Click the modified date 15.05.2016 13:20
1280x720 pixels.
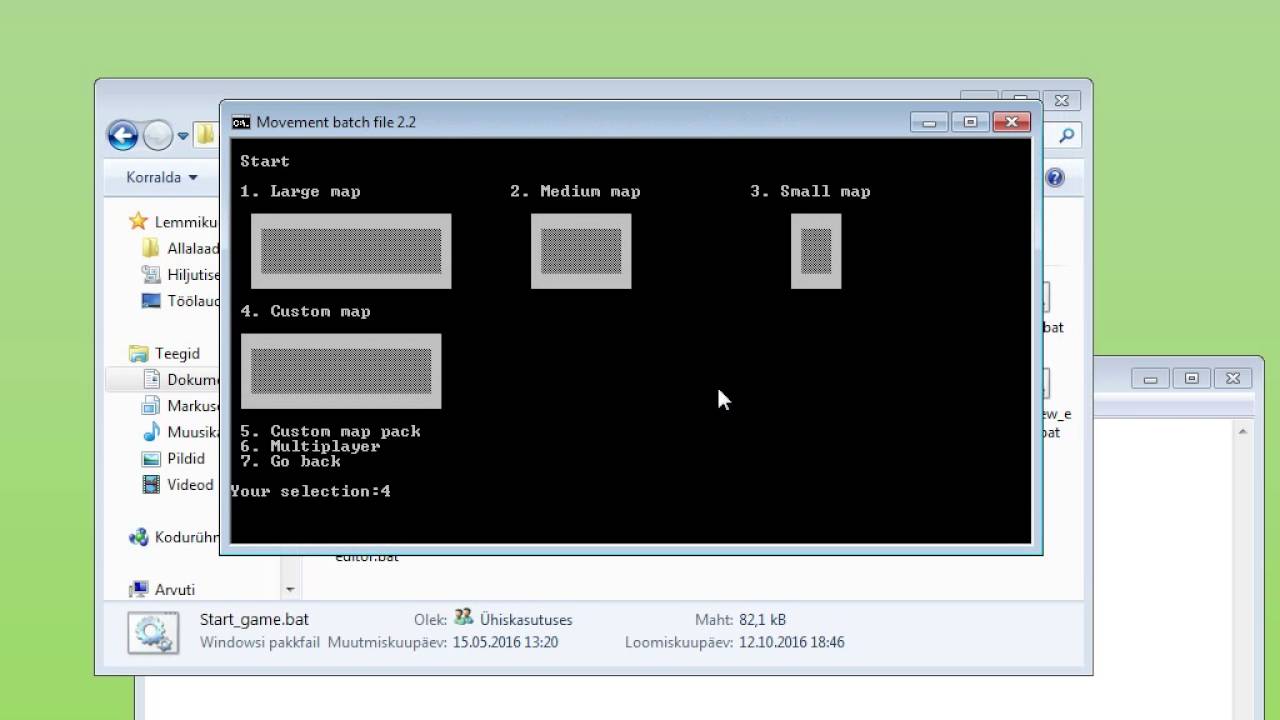[x=505, y=642]
